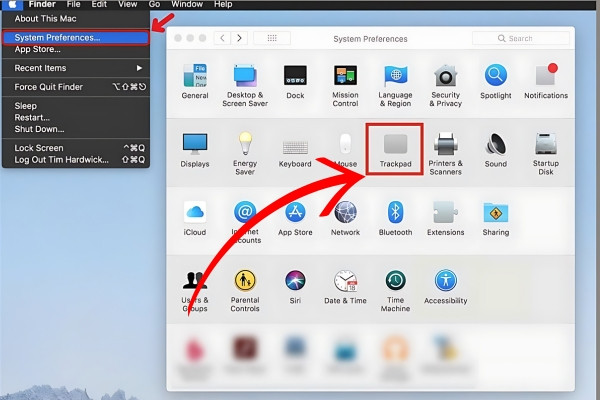Open the Trackpad preferences pane
This screenshot has height=400, width=600.
tap(395, 150)
